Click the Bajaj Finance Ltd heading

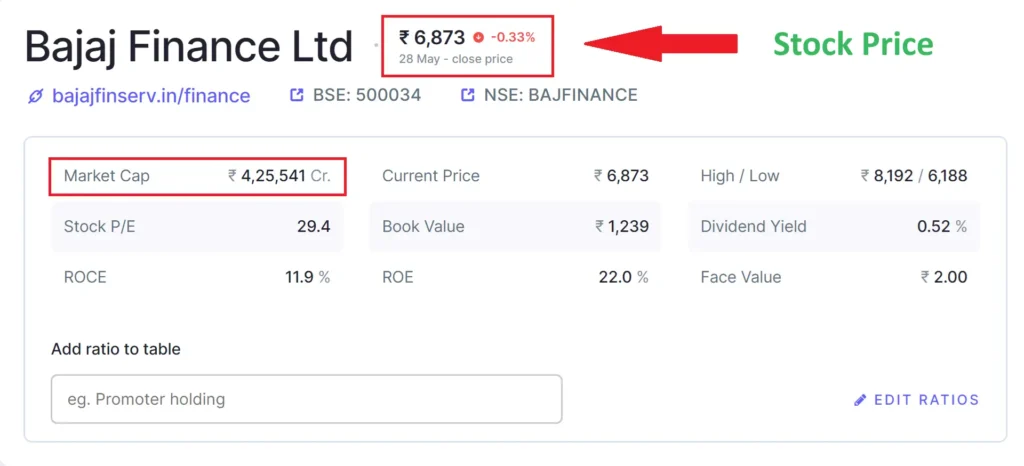[189, 47]
